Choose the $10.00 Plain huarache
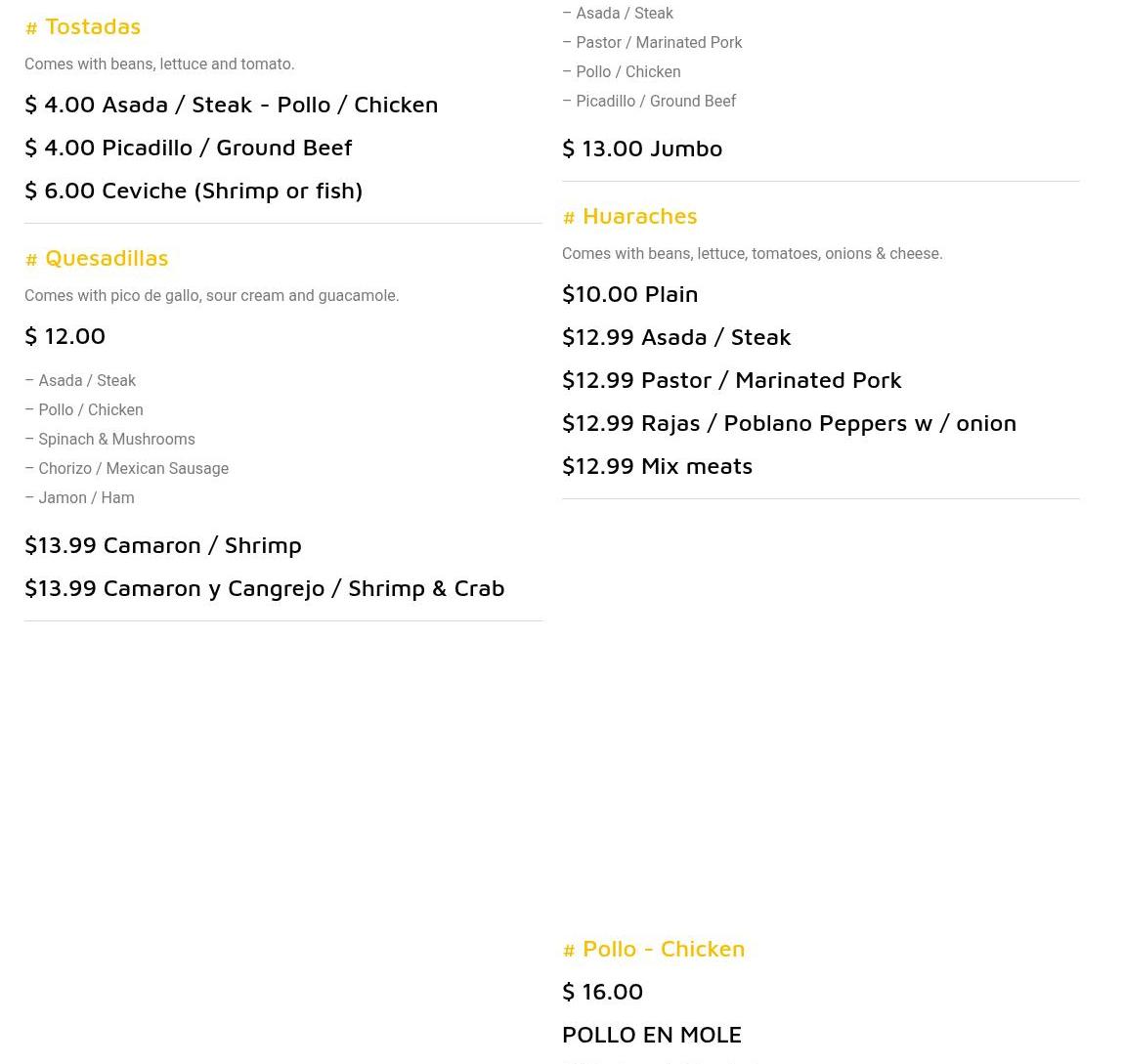This screenshot has width=1124, height=1064. click(x=630, y=294)
